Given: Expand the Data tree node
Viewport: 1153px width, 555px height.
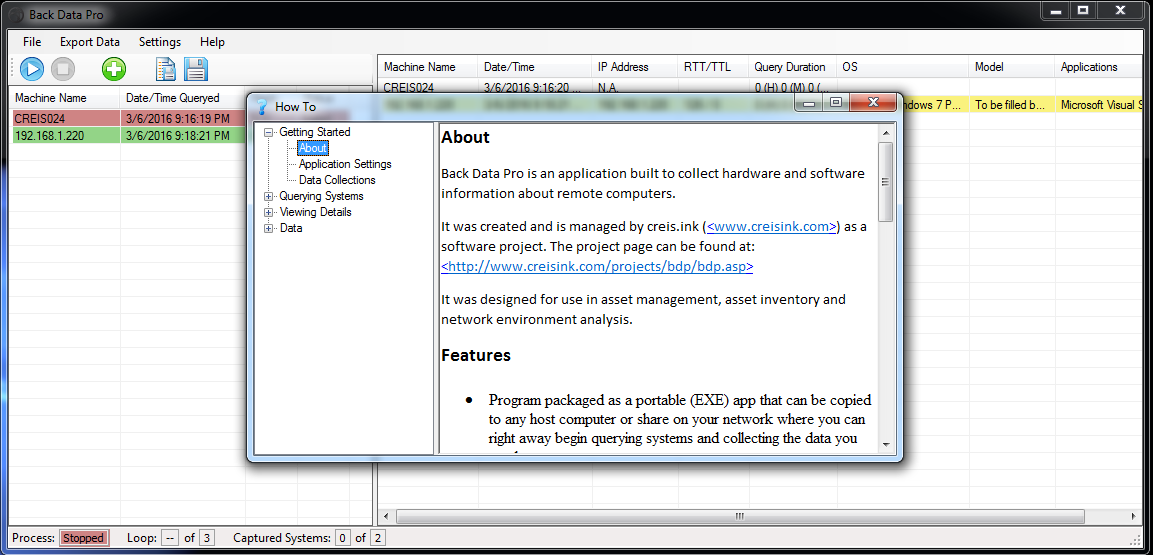Looking at the screenshot, I should 268,229.
